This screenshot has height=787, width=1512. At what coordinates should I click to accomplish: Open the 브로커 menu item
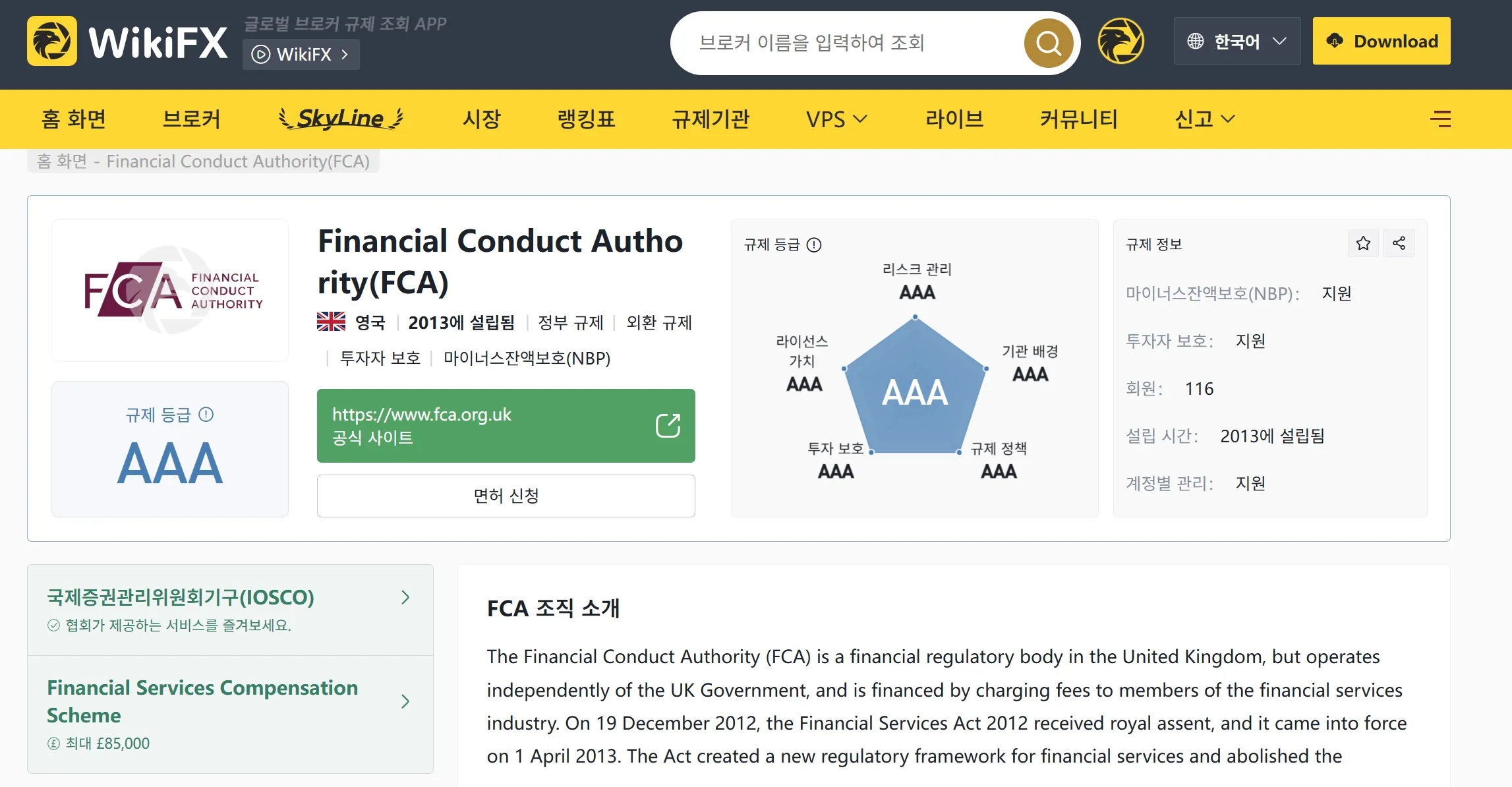[192, 119]
